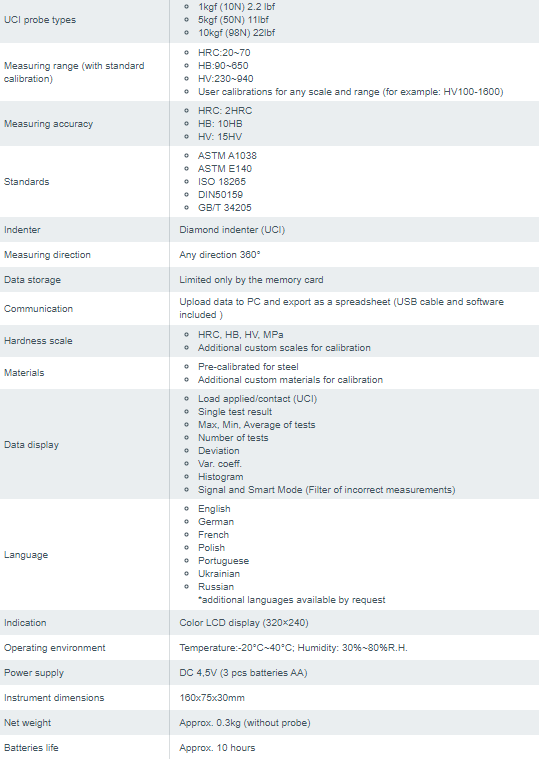Click the Approx. 10 hours battery life value
The width and height of the screenshot is (539, 759).
click(217, 748)
